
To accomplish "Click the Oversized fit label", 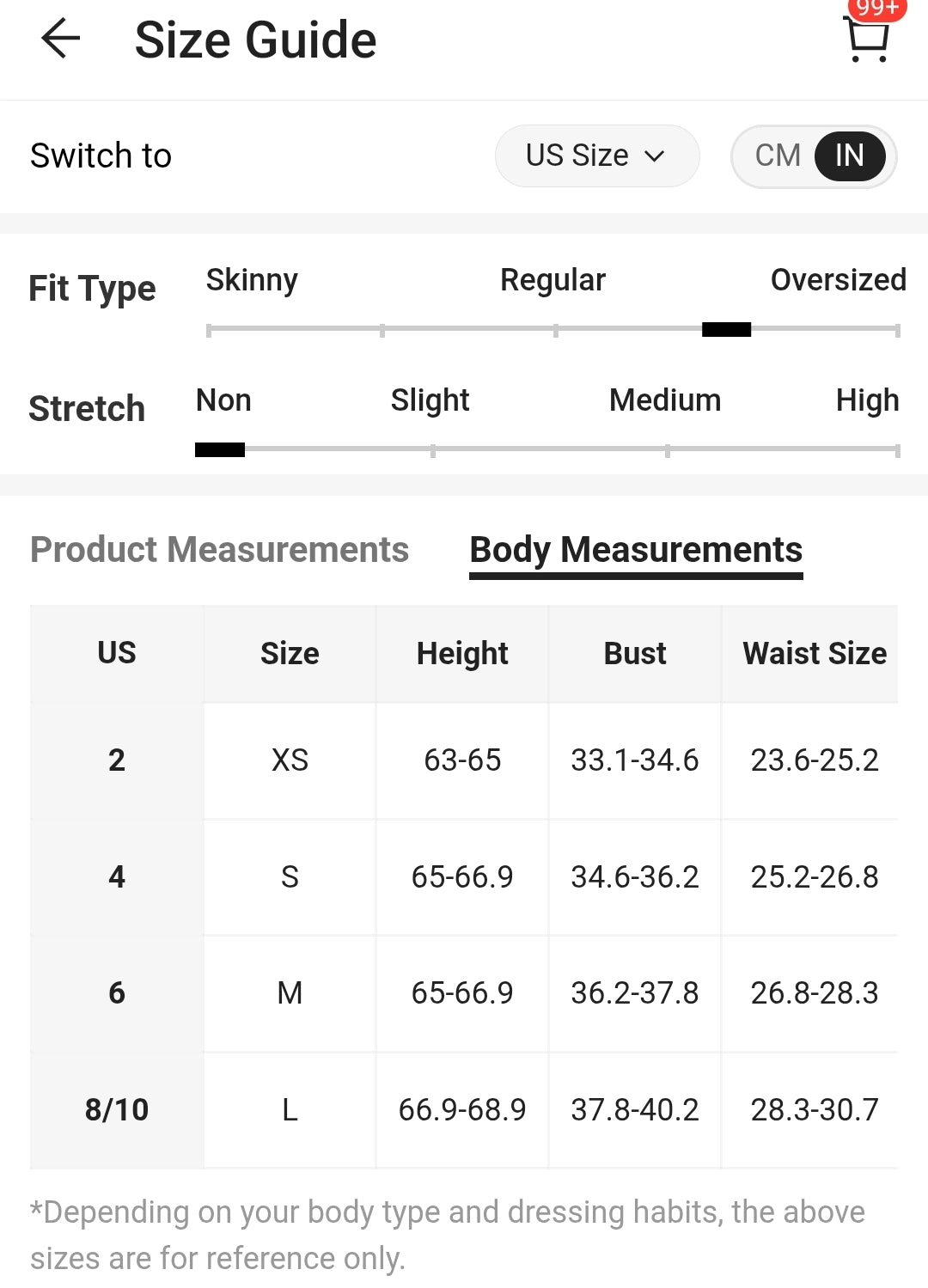I will 838,280.
